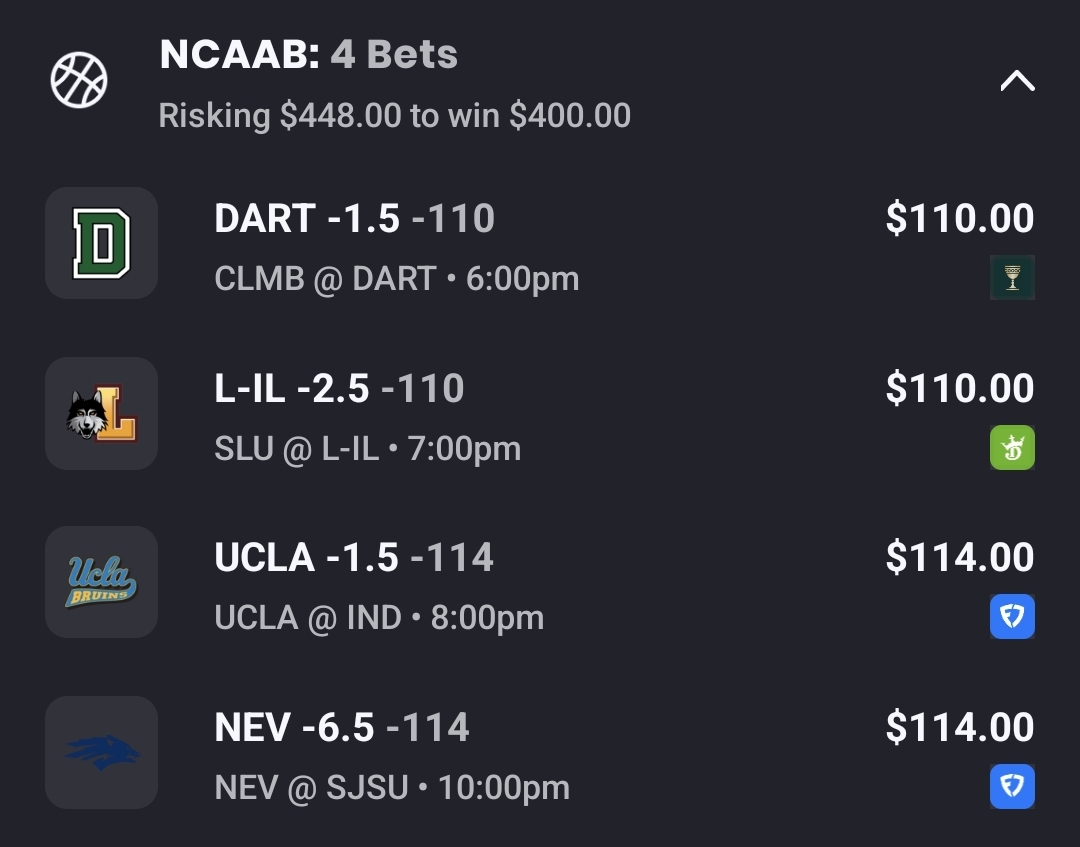The image size is (1080, 847).
Task: Click the NCAAB: 4 Bets header
Action: coord(308,55)
